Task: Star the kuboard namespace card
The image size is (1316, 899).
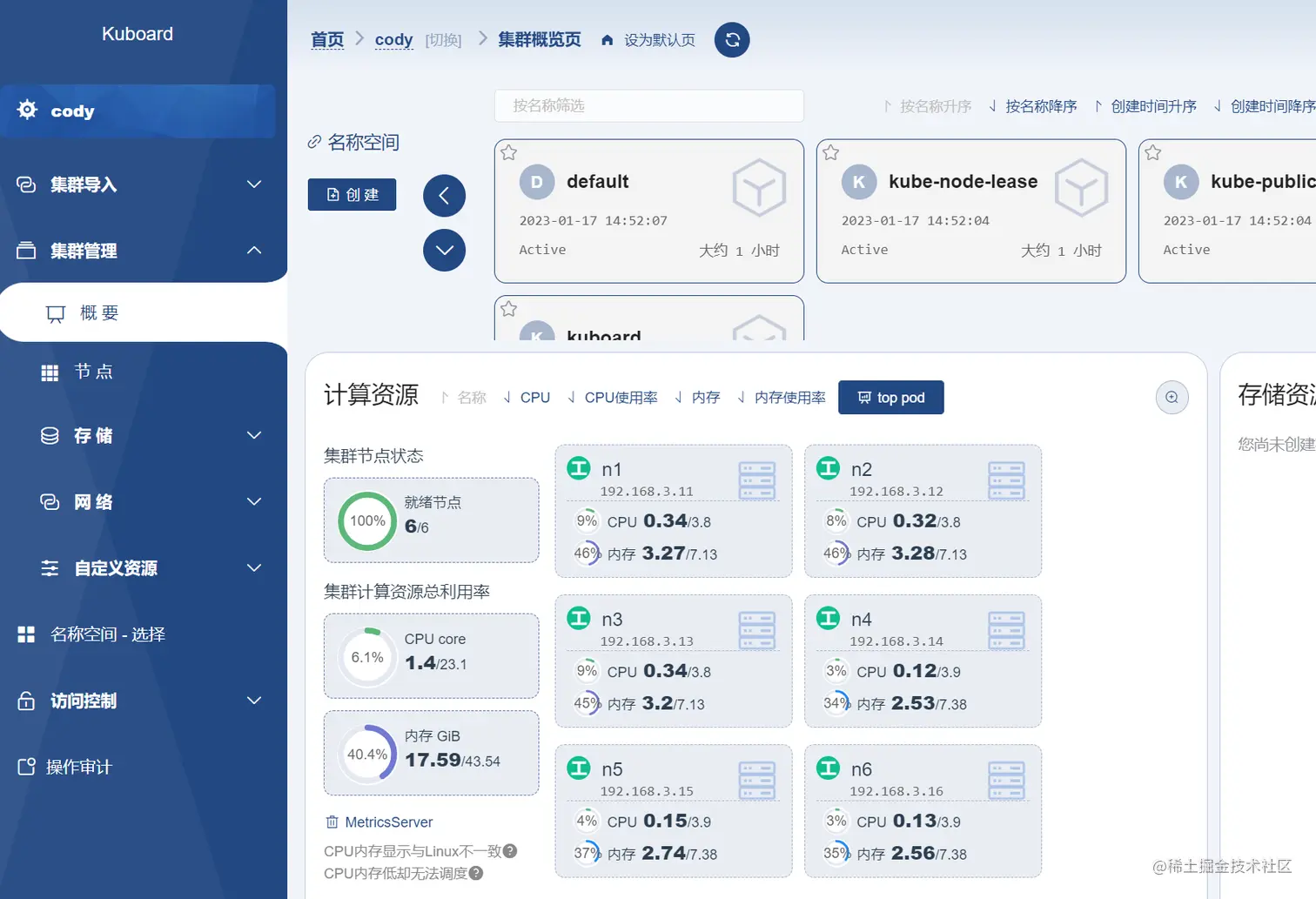Action: click(509, 309)
